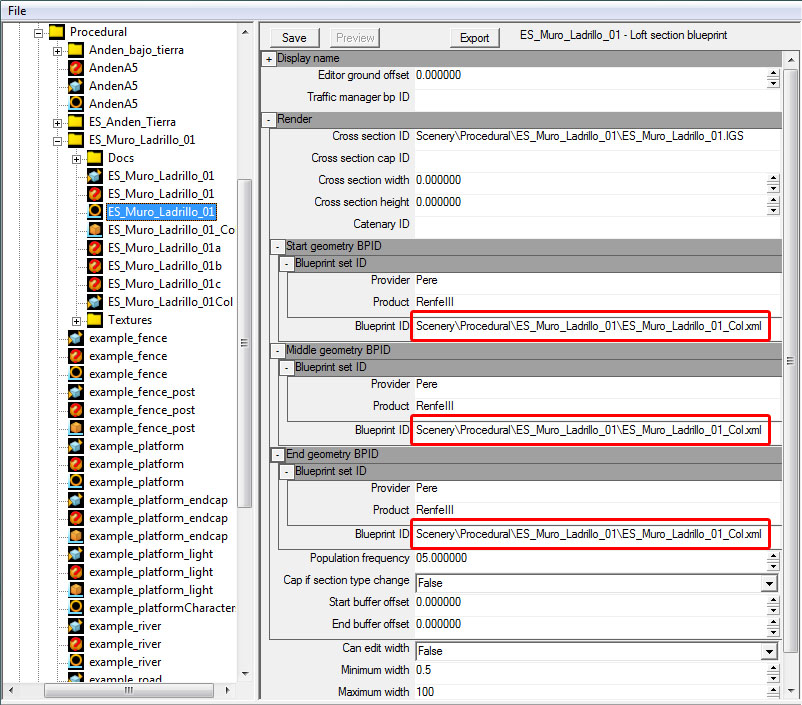
Task: Click the ES_Muro_Ladrillo_01c blueprint icon
Action: pyautogui.click(x=95, y=284)
